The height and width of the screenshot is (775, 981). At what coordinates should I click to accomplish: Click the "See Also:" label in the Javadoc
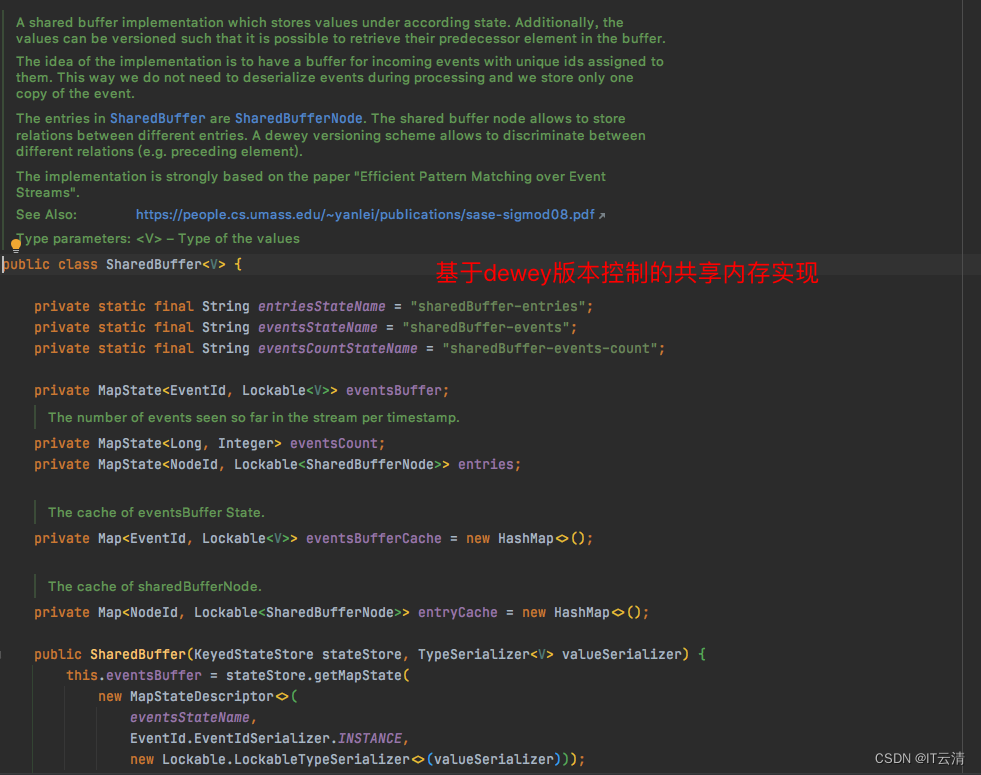(x=46, y=215)
